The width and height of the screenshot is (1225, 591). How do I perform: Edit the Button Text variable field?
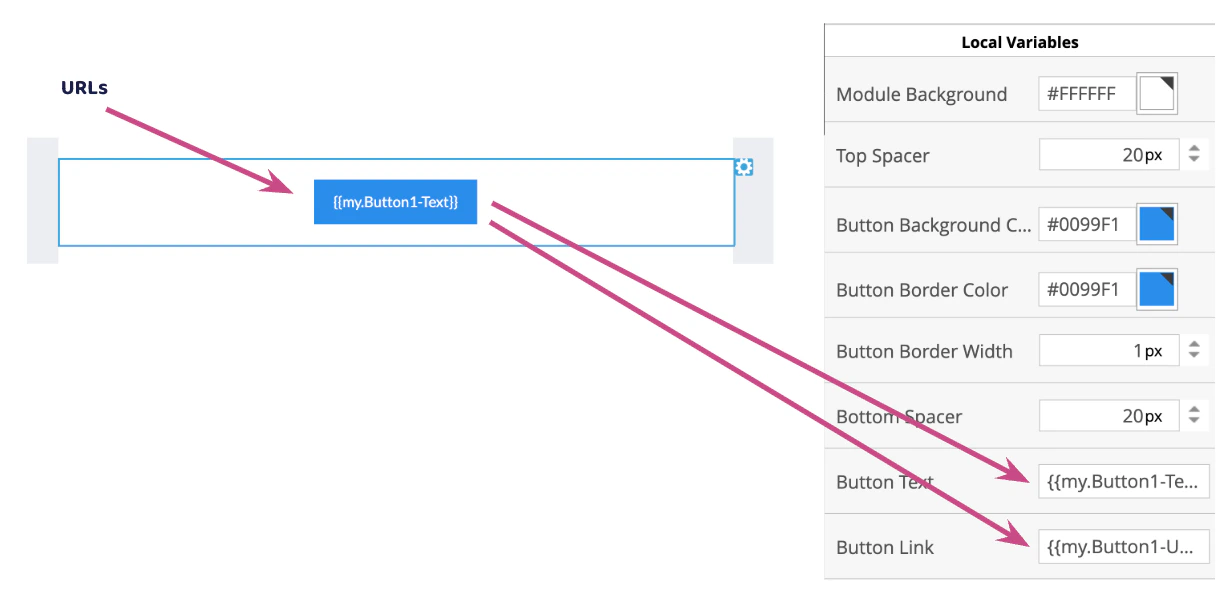1122,481
